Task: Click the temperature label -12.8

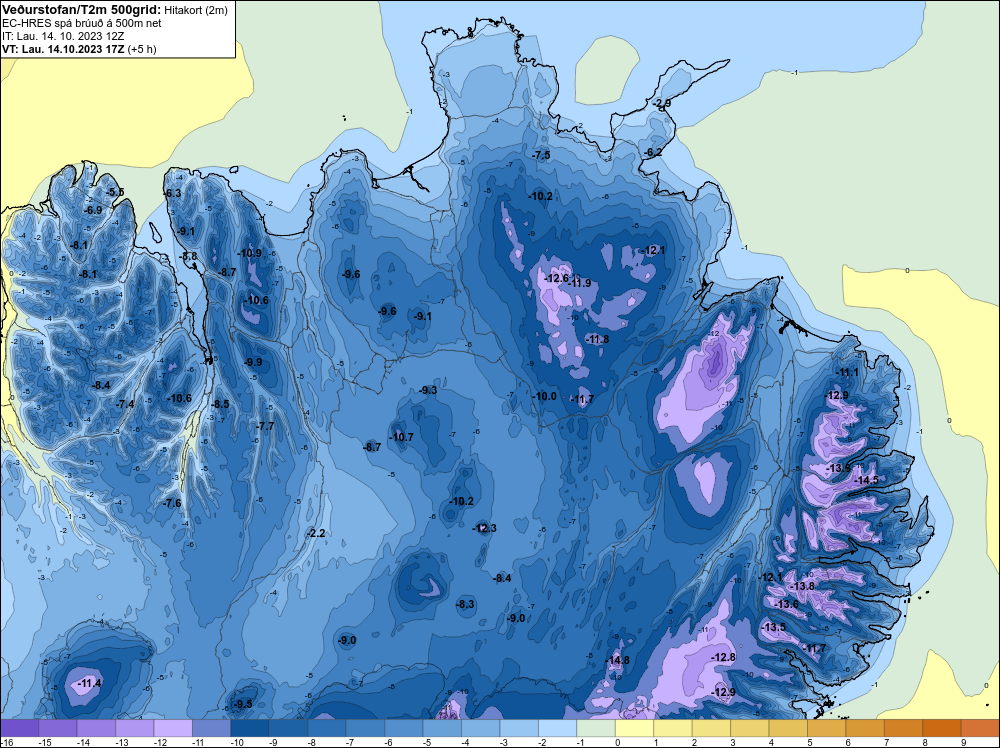Action: [x=724, y=657]
